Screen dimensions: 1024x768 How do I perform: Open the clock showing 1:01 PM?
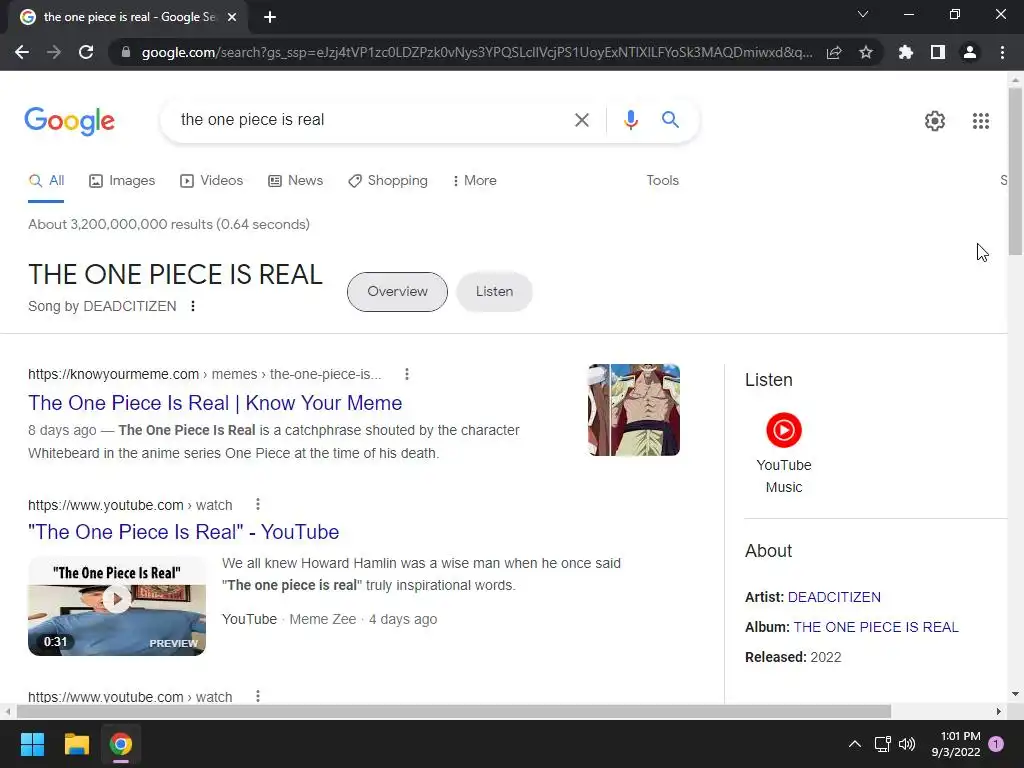coord(956,744)
